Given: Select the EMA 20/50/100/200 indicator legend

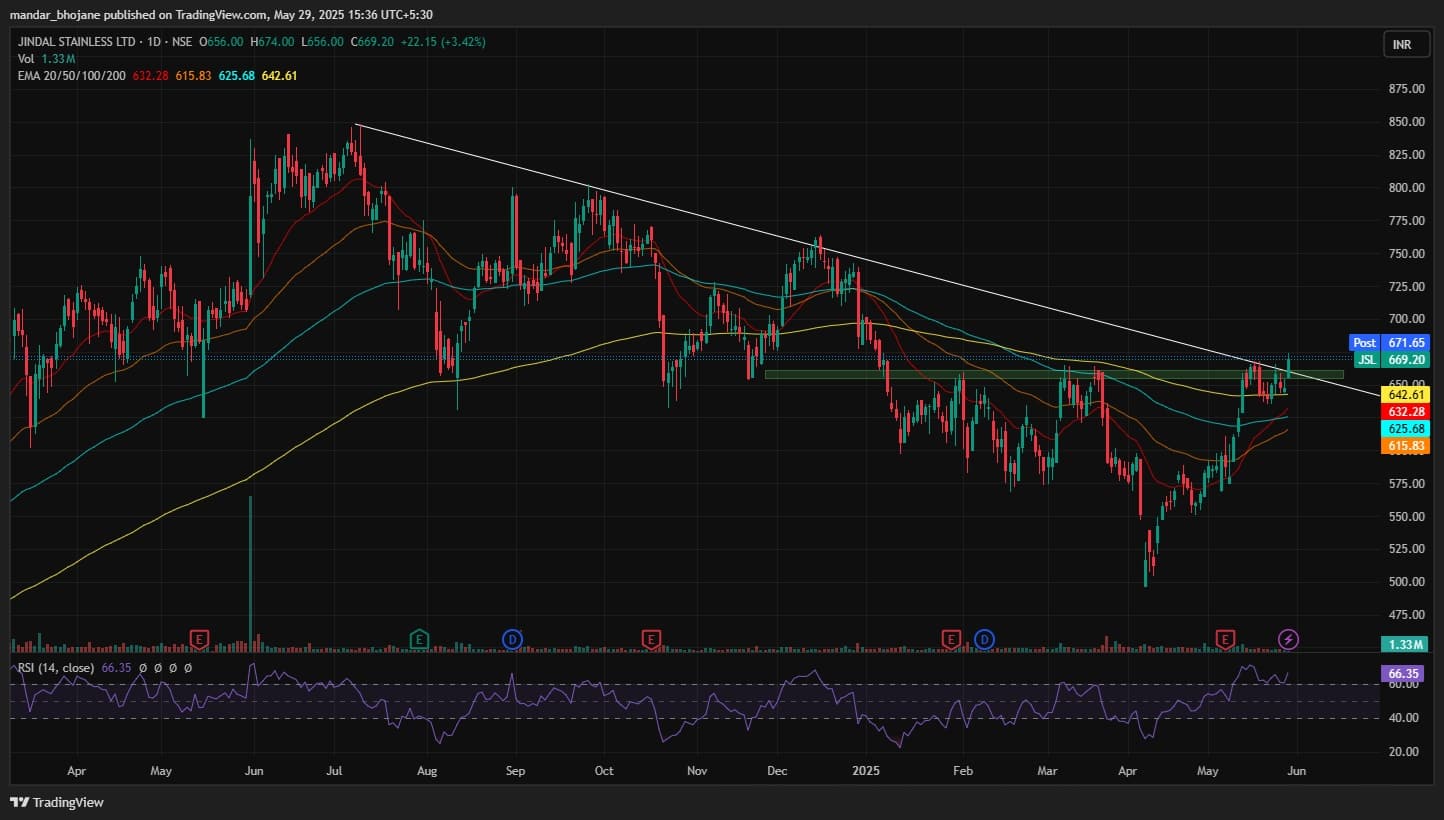Looking at the screenshot, I should tap(70, 76).
